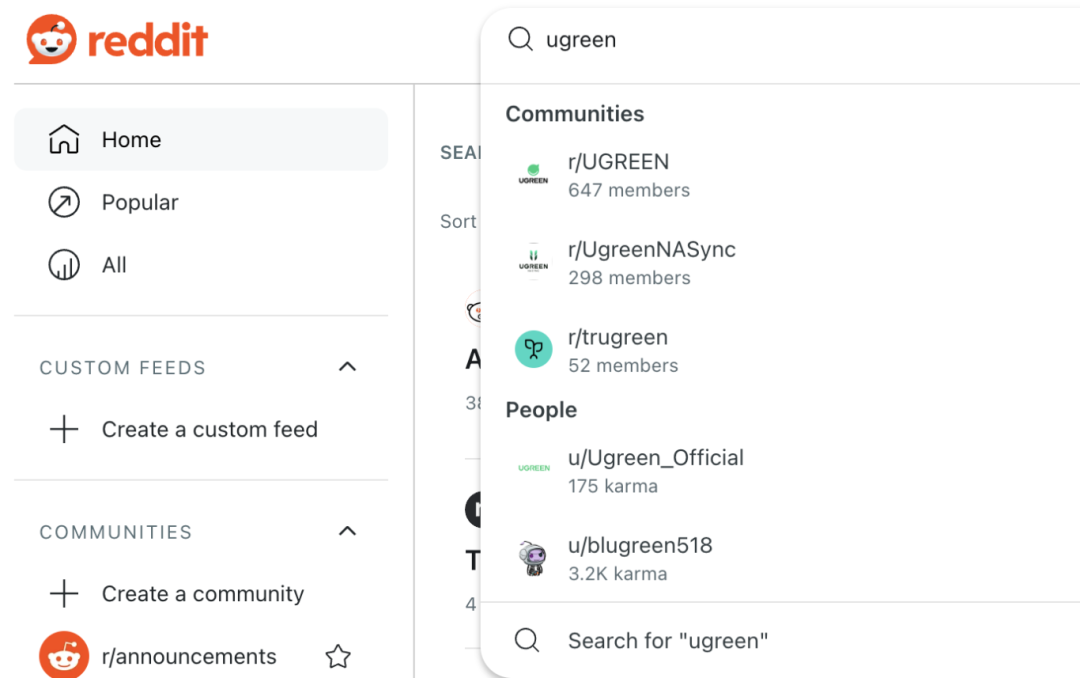Click the r/announcements avatar icon

coord(64,656)
